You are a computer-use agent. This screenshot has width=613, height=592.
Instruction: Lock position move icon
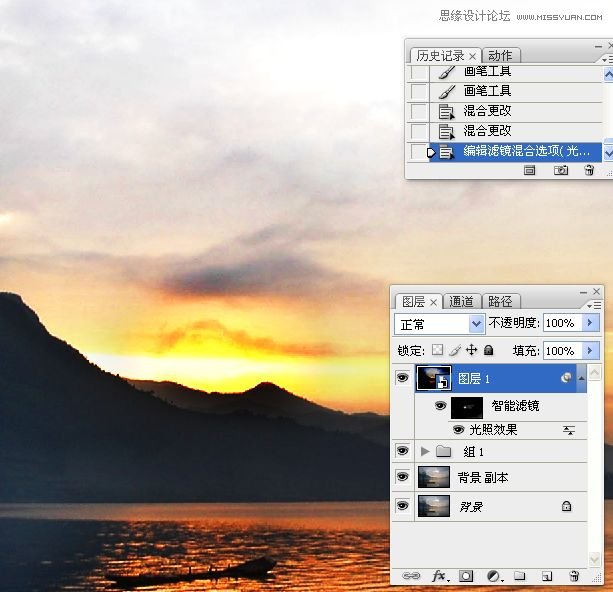pos(472,350)
